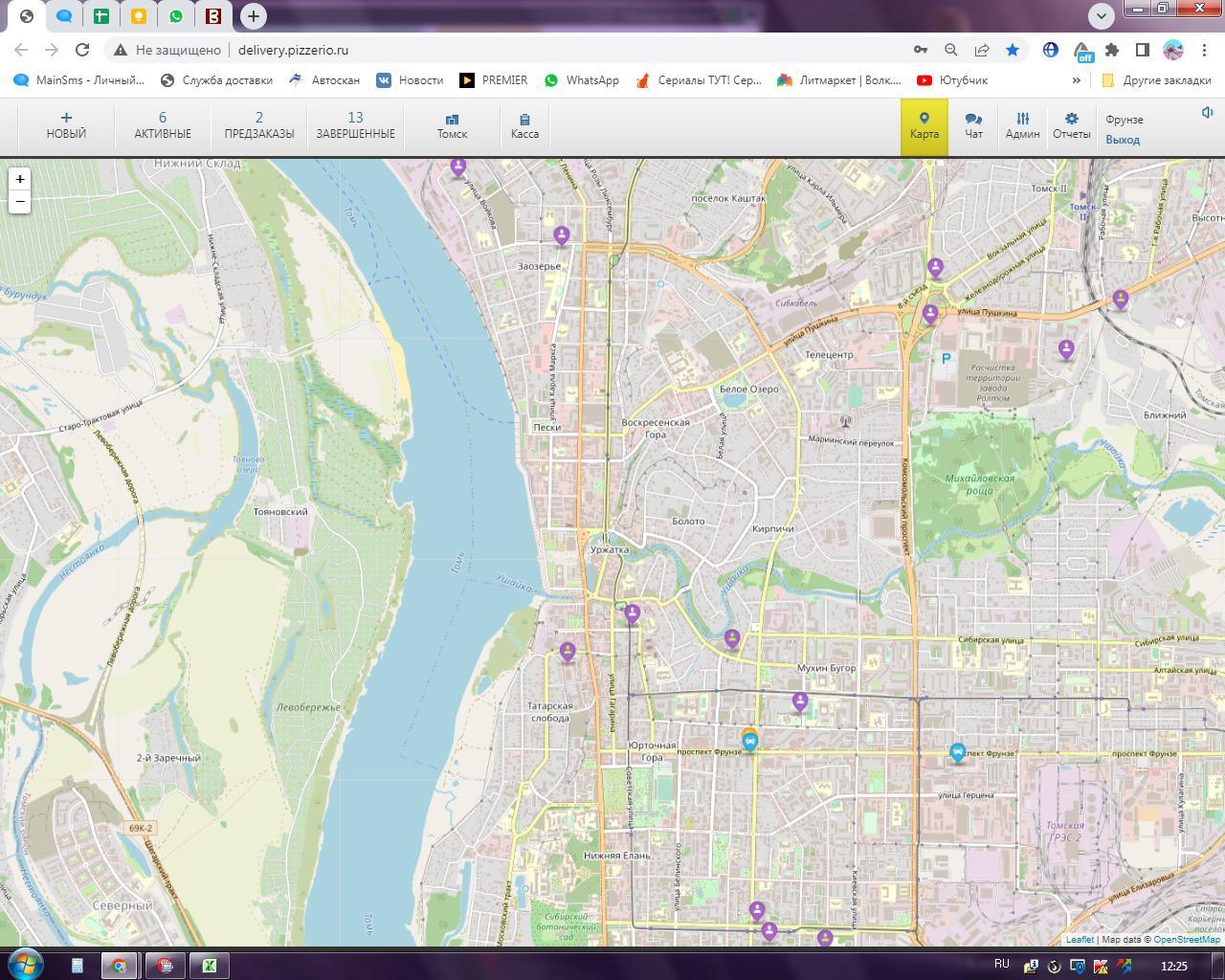Open the Автоскан bookmark
This screenshot has width=1225, height=980.
(324, 80)
